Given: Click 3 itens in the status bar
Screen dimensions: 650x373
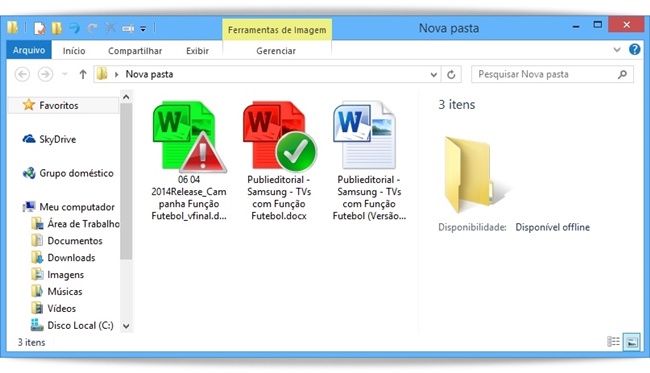Looking at the screenshot, I should point(32,342).
